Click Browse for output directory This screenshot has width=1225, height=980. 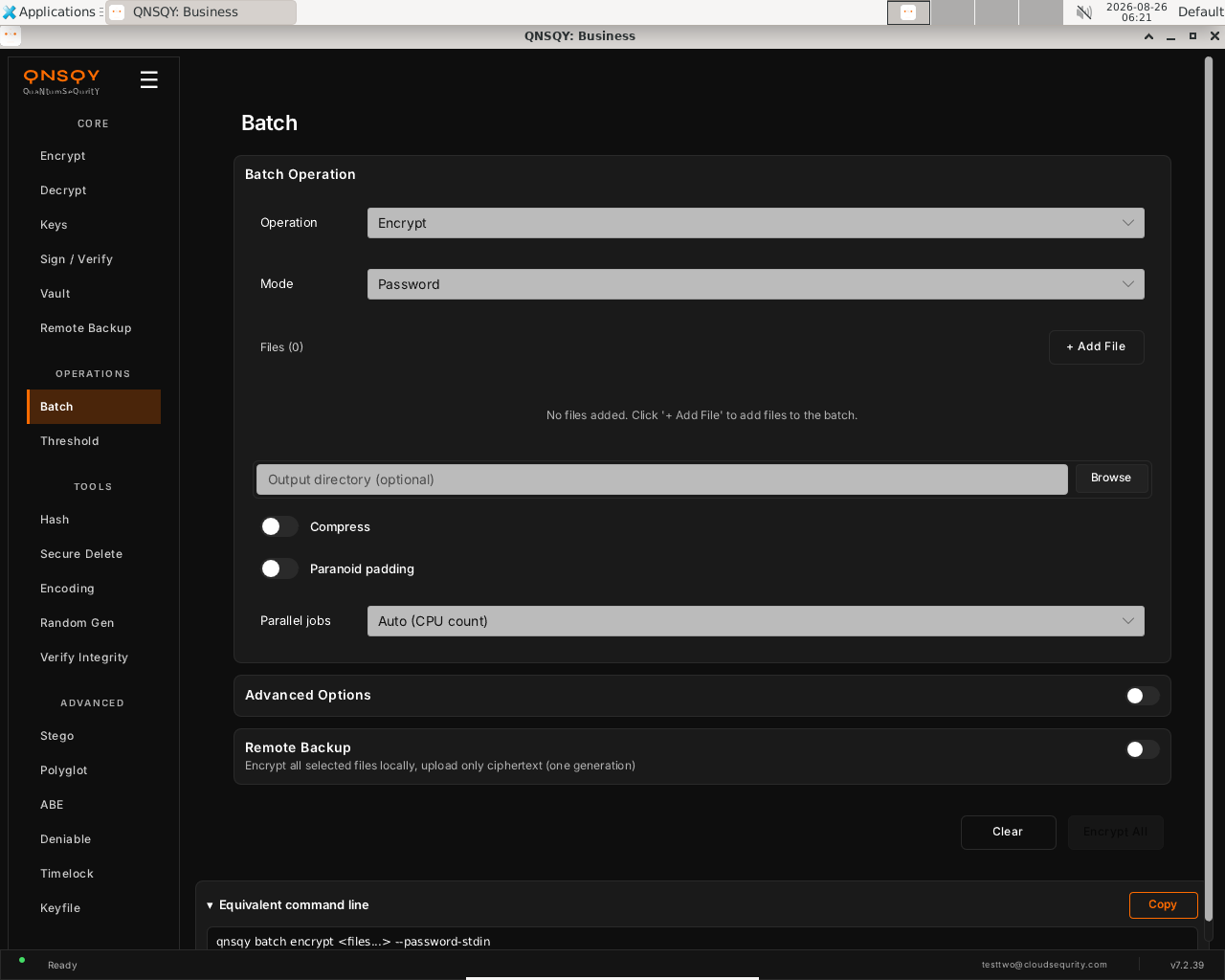(x=1111, y=478)
